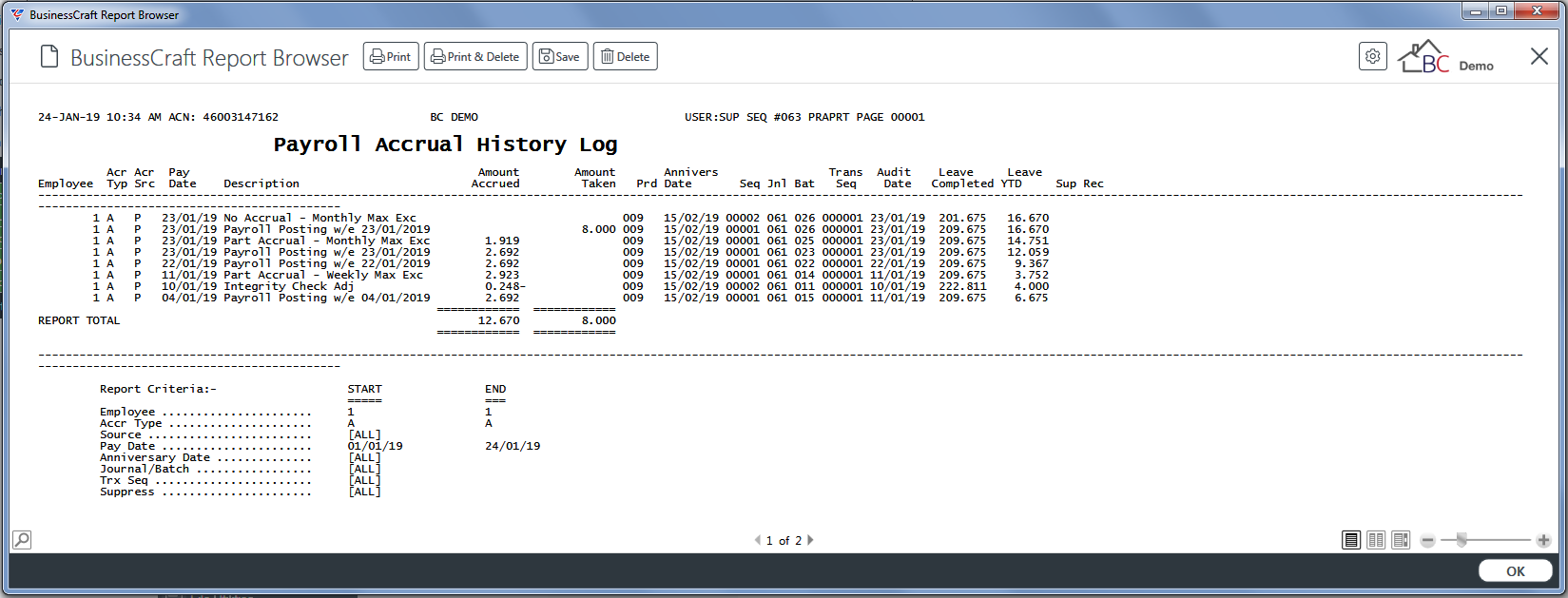Screen dimensions: 1568x598
Task: Select the third page layout view icon
Action: (1401, 540)
